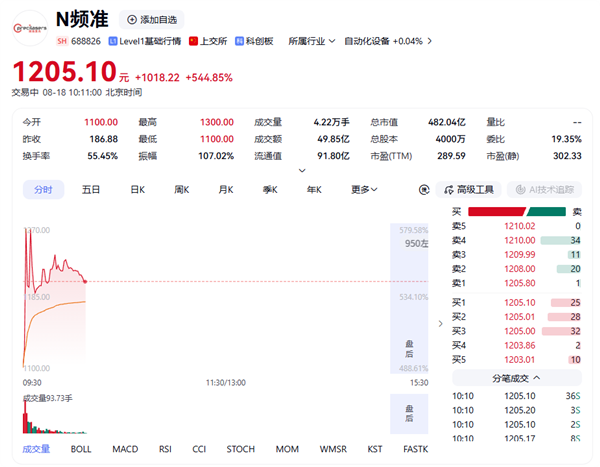The image size is (600, 467).
Task: Select the 成交量 indicator
Action: tap(36, 449)
